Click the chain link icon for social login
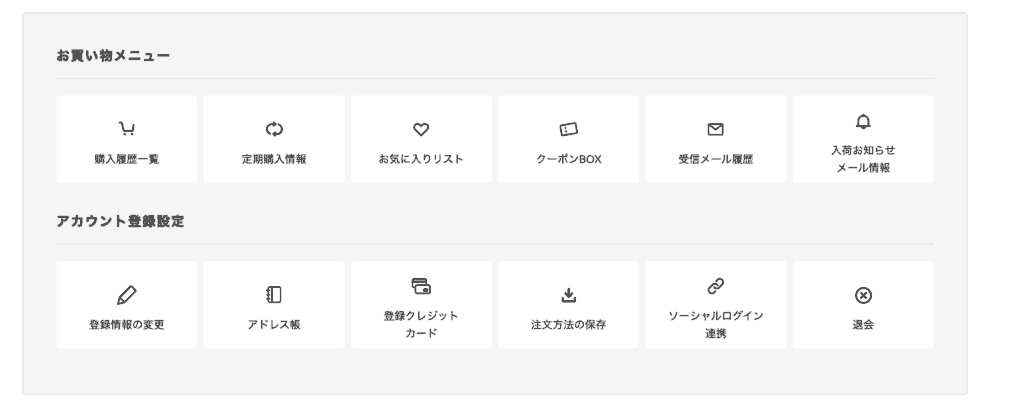Image resolution: width=1024 pixels, height=405 pixels. coord(716,286)
